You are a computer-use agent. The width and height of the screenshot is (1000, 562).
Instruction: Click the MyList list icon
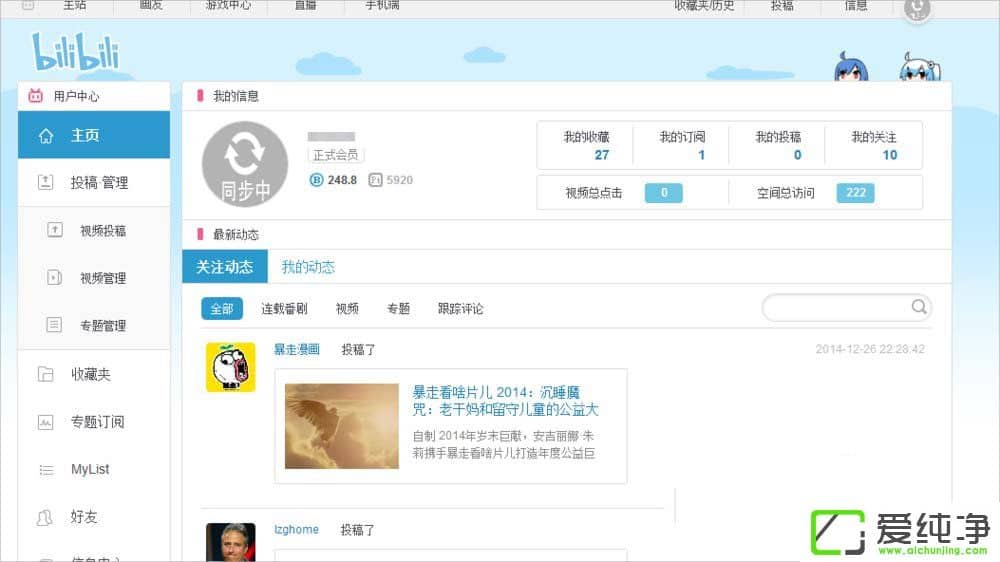pyautogui.click(x=45, y=469)
